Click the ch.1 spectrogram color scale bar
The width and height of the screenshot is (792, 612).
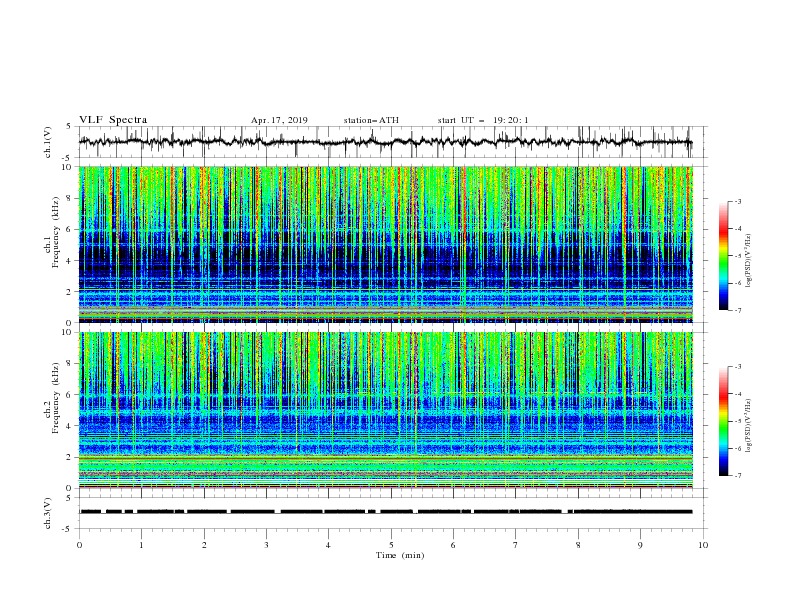[723, 256]
